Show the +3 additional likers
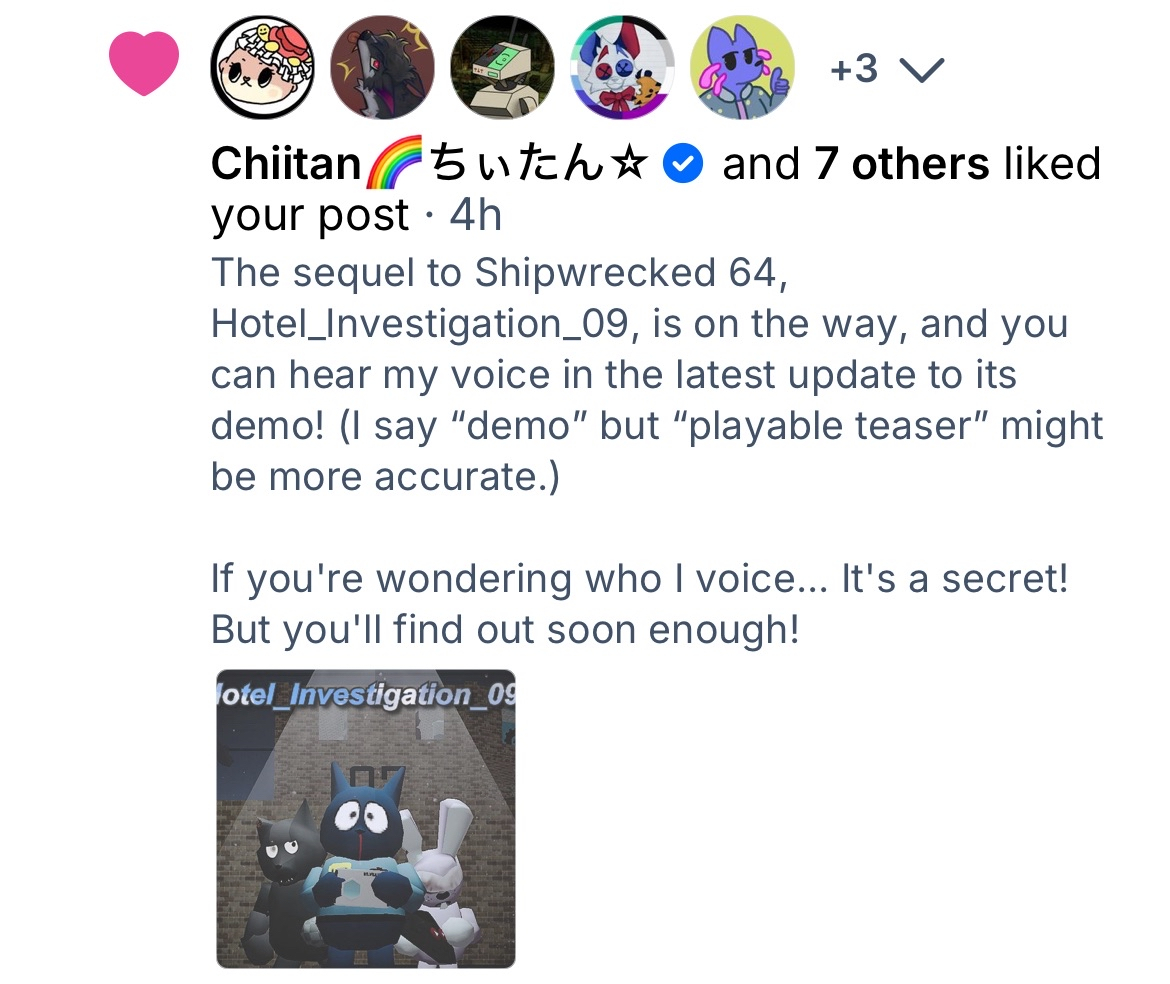Viewport: 1170px width, 984px height. pyautogui.click(x=854, y=69)
